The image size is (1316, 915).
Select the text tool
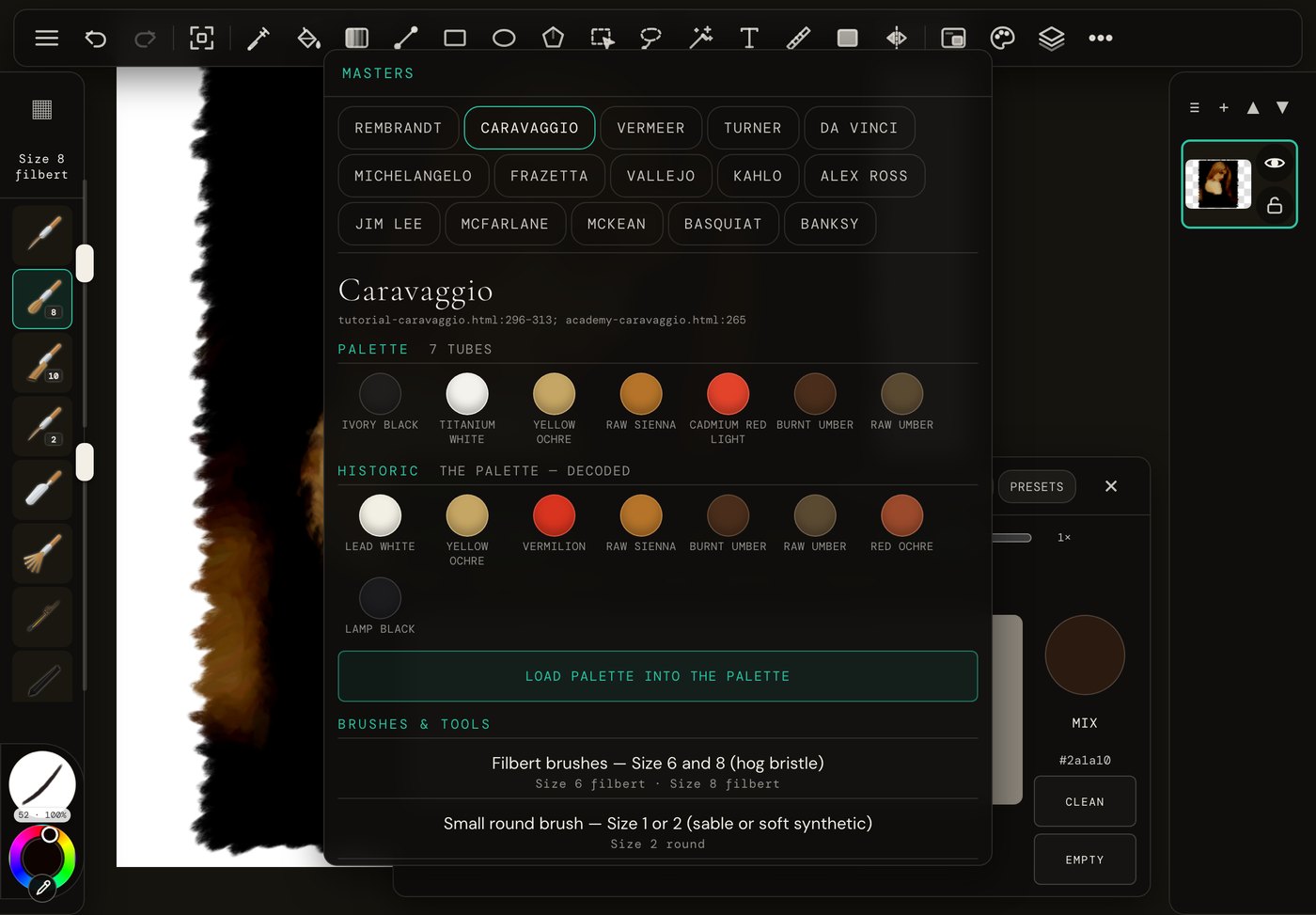coord(749,38)
